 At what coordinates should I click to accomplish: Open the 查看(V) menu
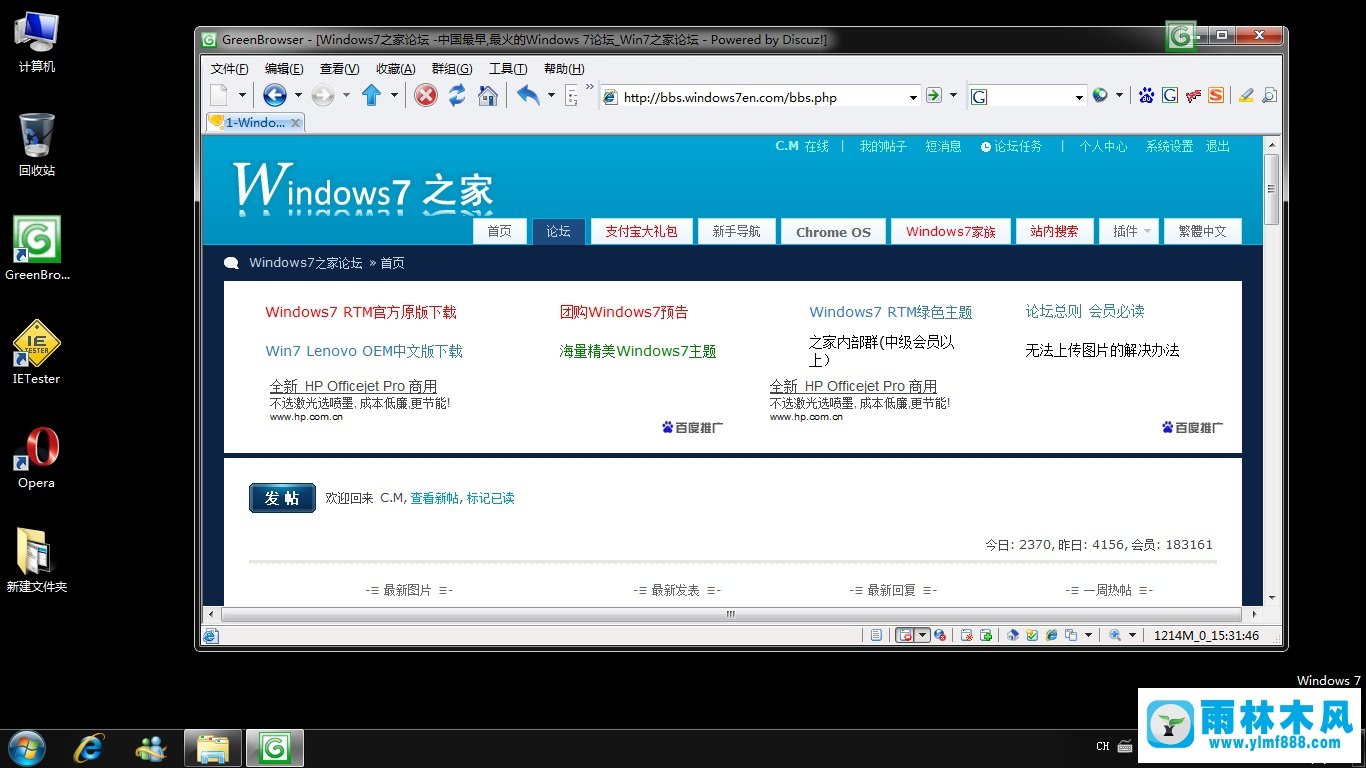[339, 68]
